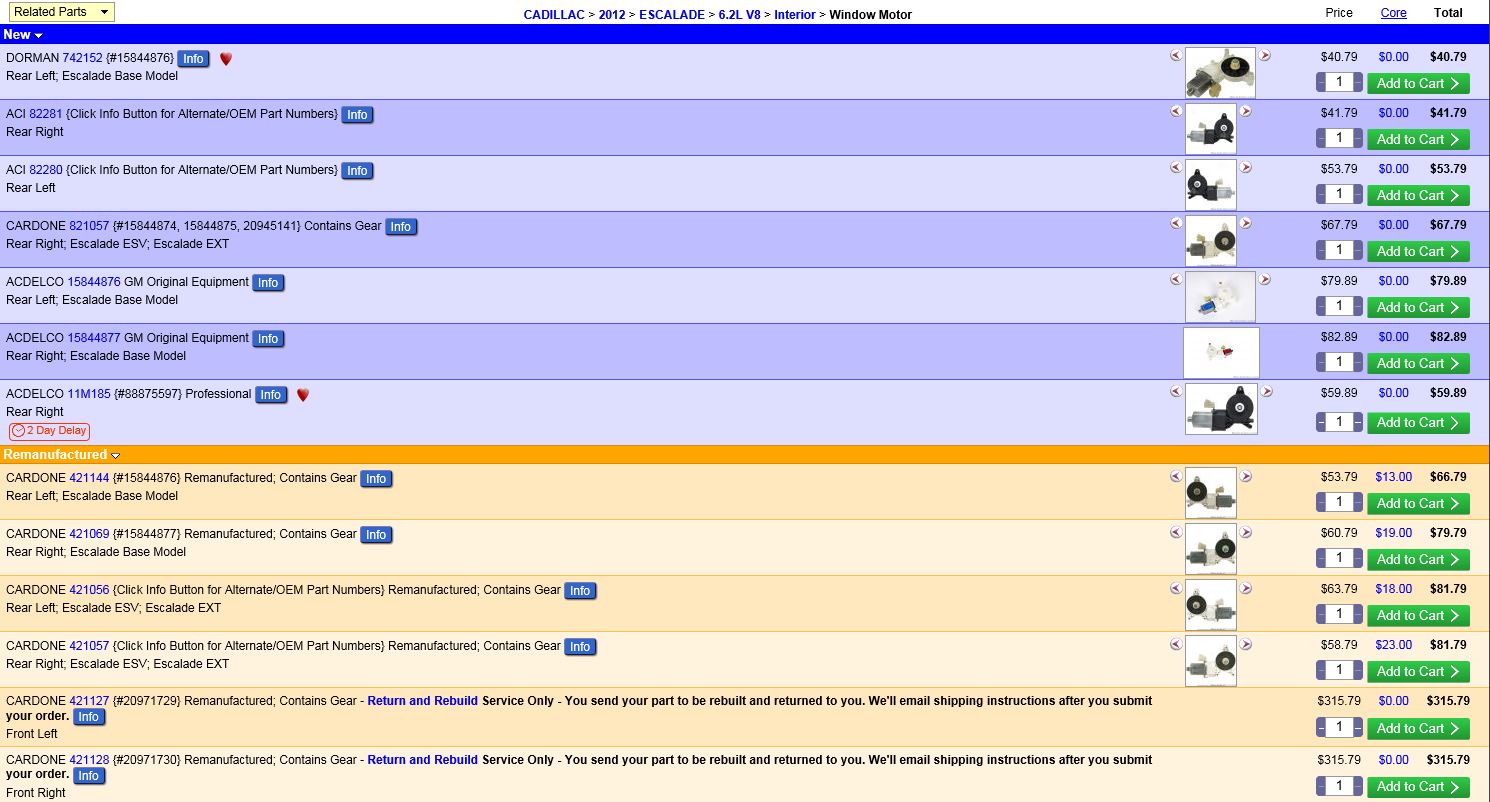This screenshot has width=1490, height=802.
Task: Click the heart icon beside DORMAN 742152
Action: 226,59
